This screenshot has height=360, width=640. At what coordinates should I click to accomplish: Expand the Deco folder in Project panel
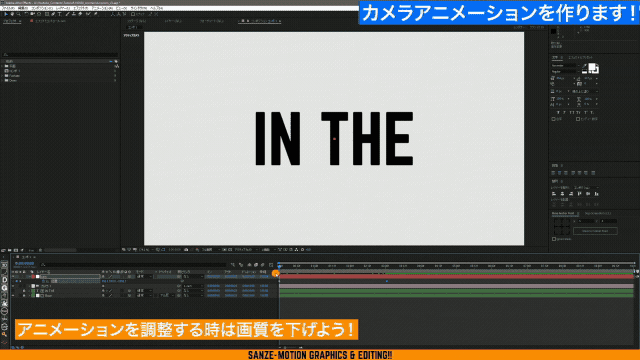[2, 80]
